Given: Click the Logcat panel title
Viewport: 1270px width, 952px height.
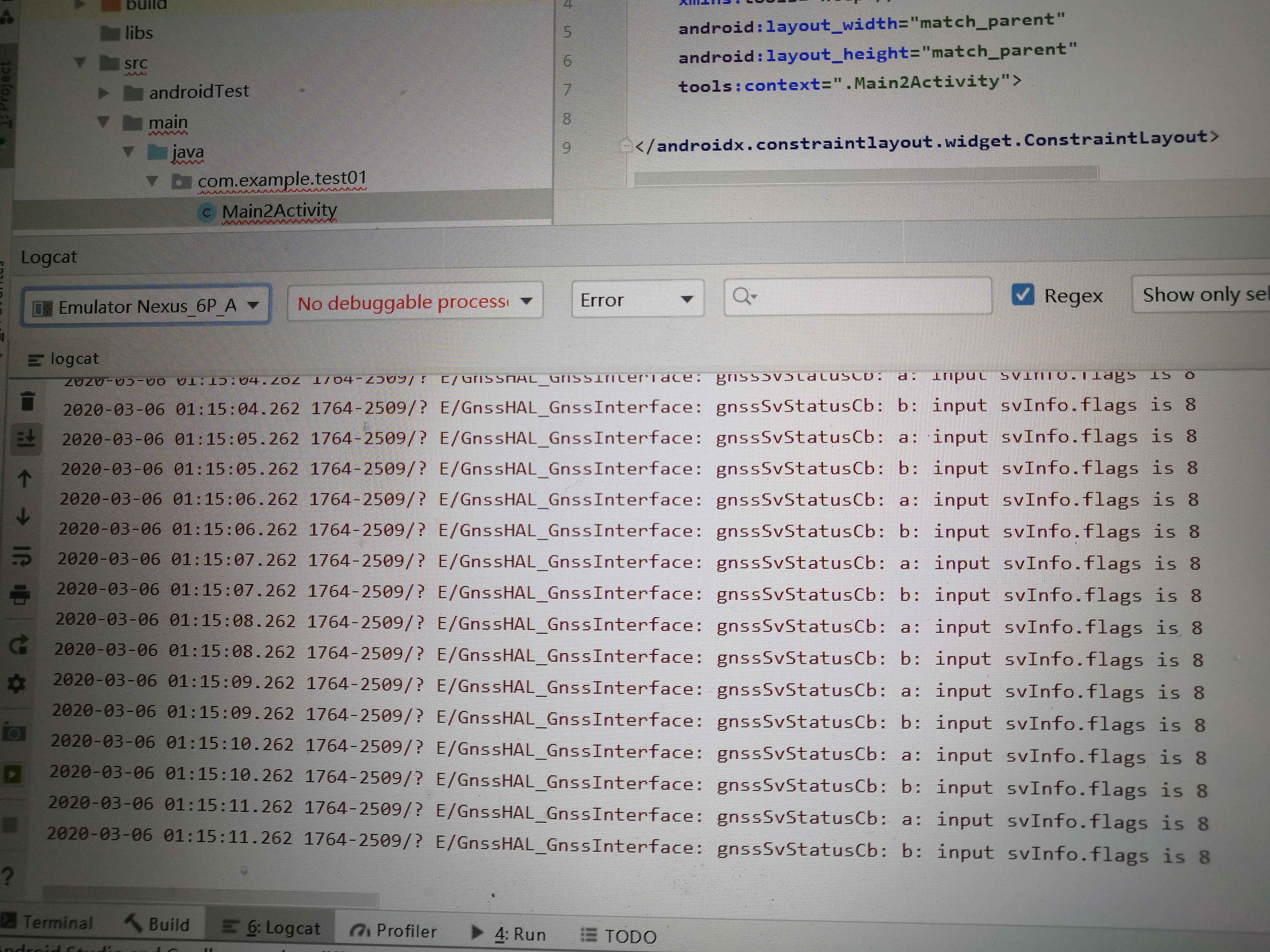Looking at the screenshot, I should tap(49, 257).
